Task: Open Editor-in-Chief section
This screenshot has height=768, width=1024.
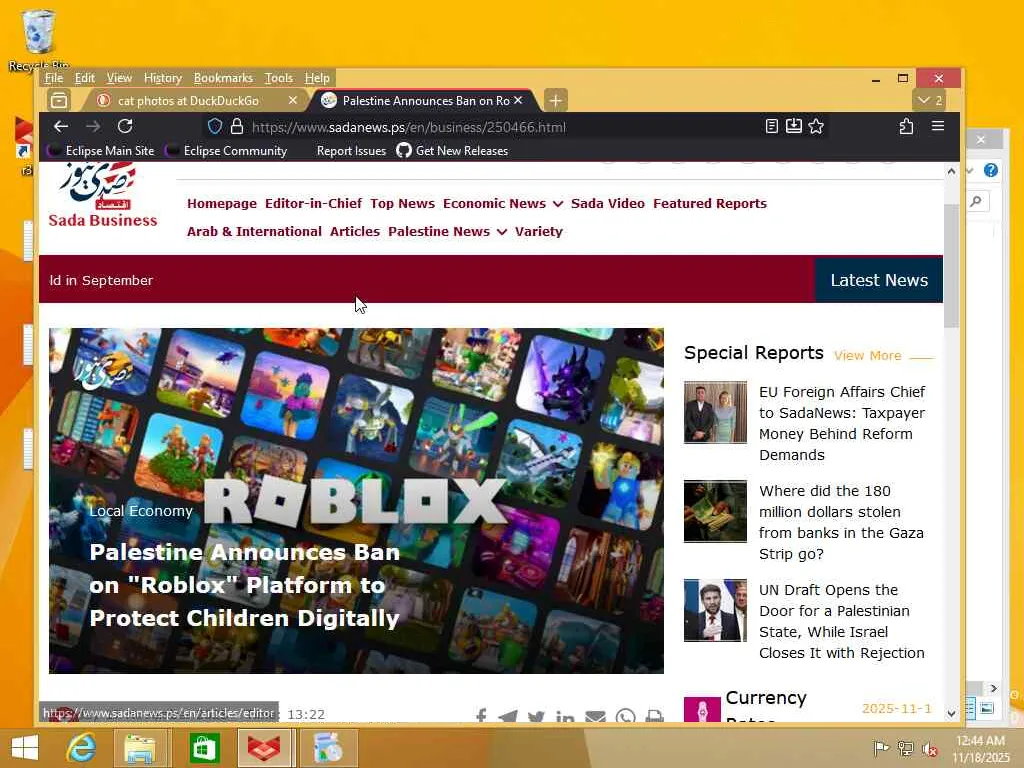Action: coord(313,203)
